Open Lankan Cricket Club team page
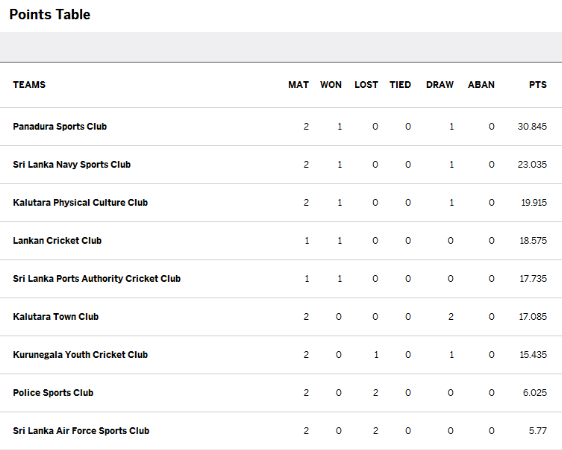 57,240
